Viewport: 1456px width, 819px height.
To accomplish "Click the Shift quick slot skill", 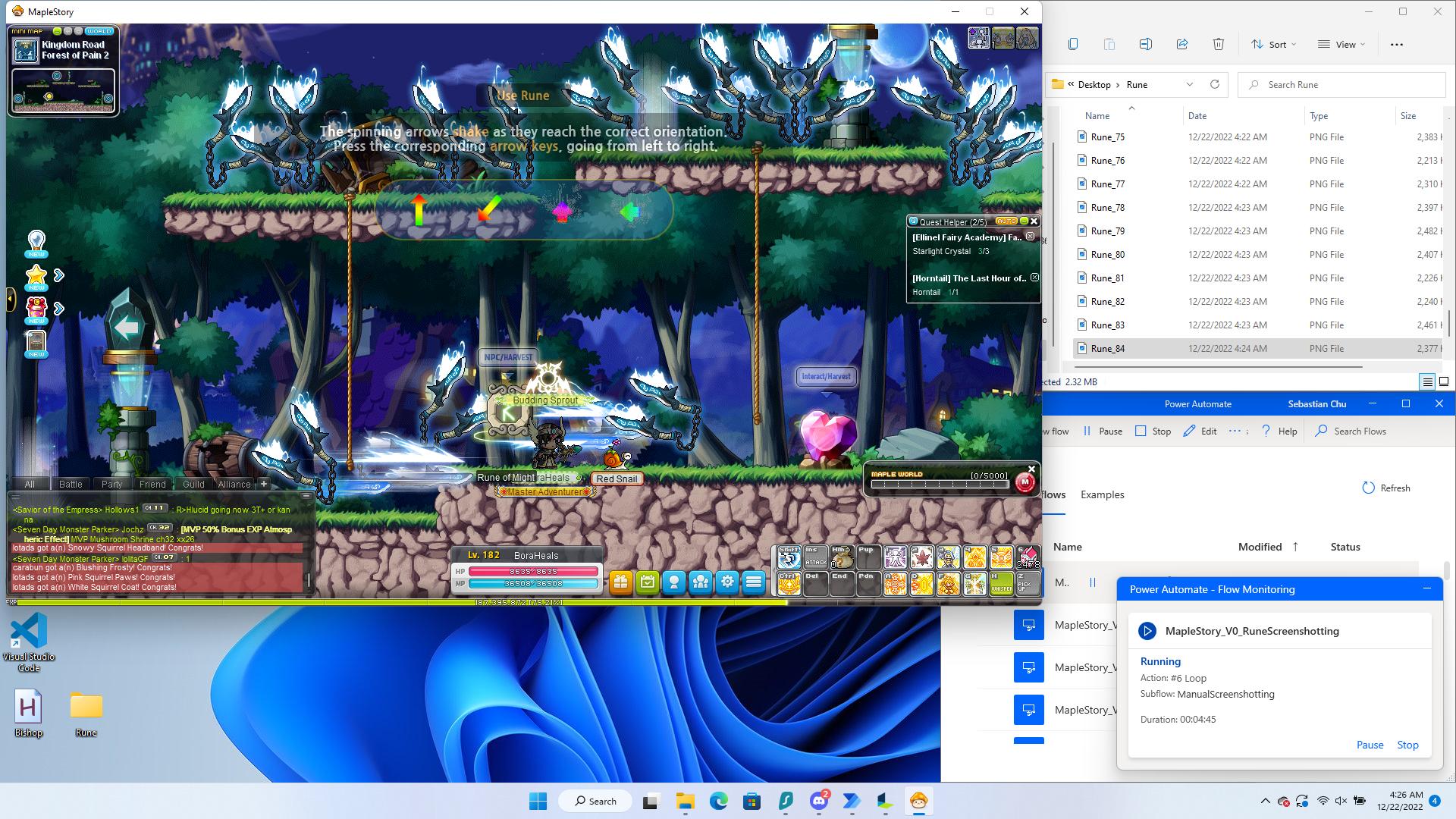I will click(789, 557).
